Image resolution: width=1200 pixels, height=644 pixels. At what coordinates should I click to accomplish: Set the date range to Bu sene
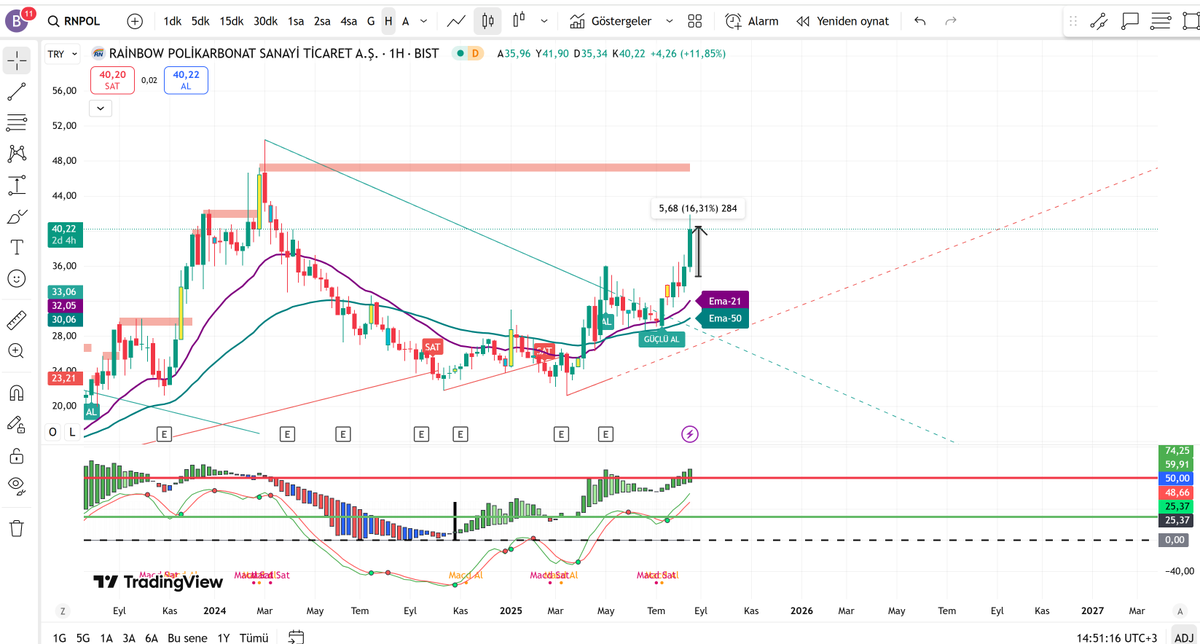click(x=188, y=637)
